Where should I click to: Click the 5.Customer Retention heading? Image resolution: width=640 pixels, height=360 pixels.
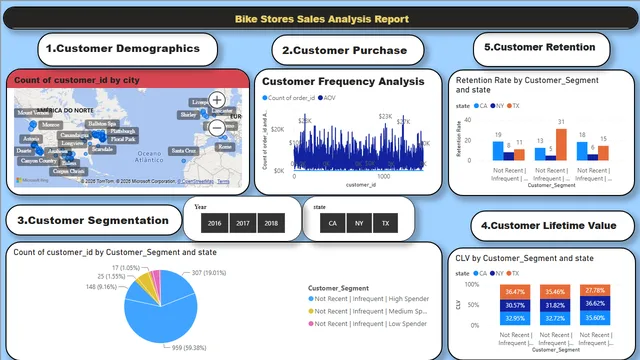(x=540, y=47)
